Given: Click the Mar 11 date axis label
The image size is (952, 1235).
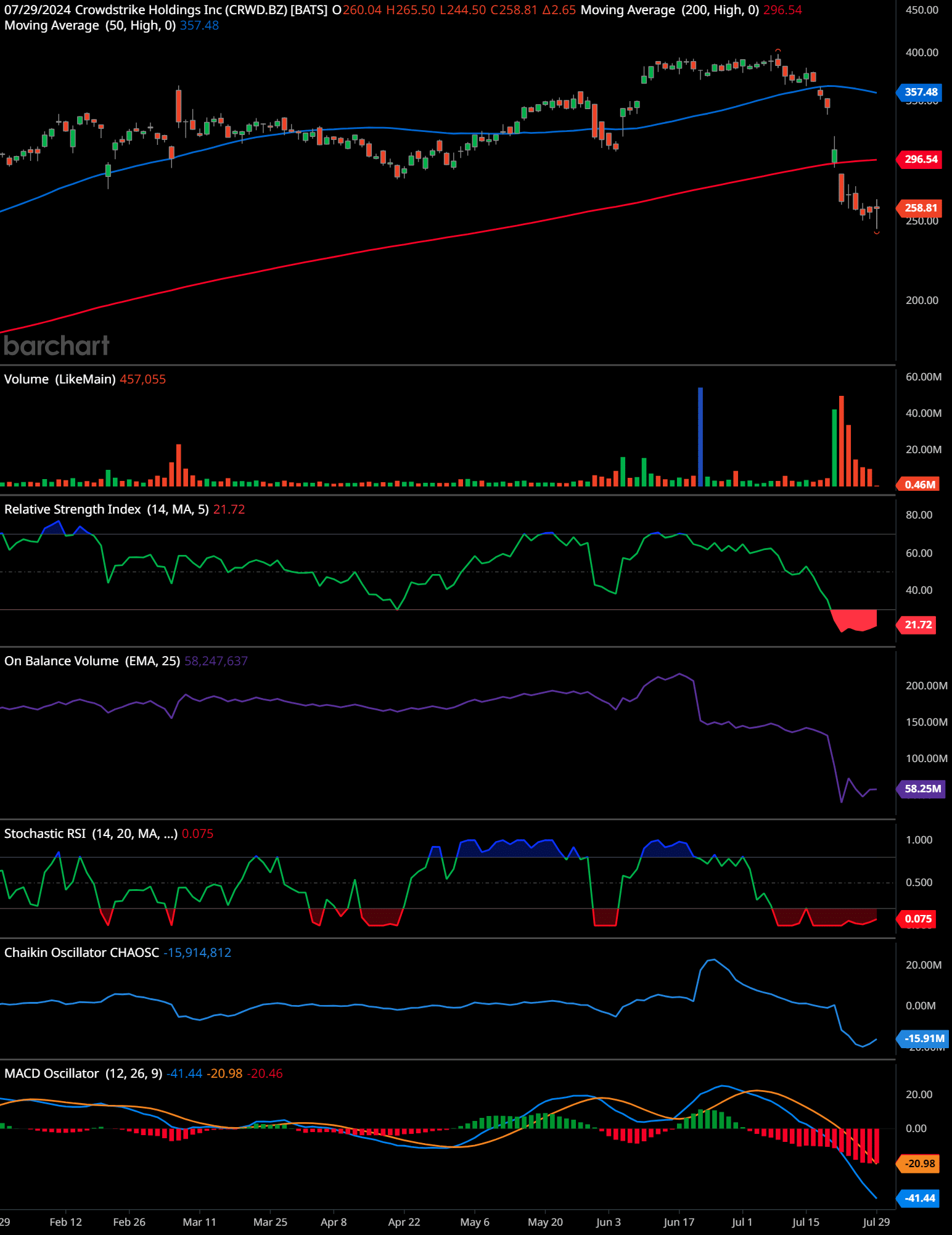Looking at the screenshot, I should tap(200, 1222).
